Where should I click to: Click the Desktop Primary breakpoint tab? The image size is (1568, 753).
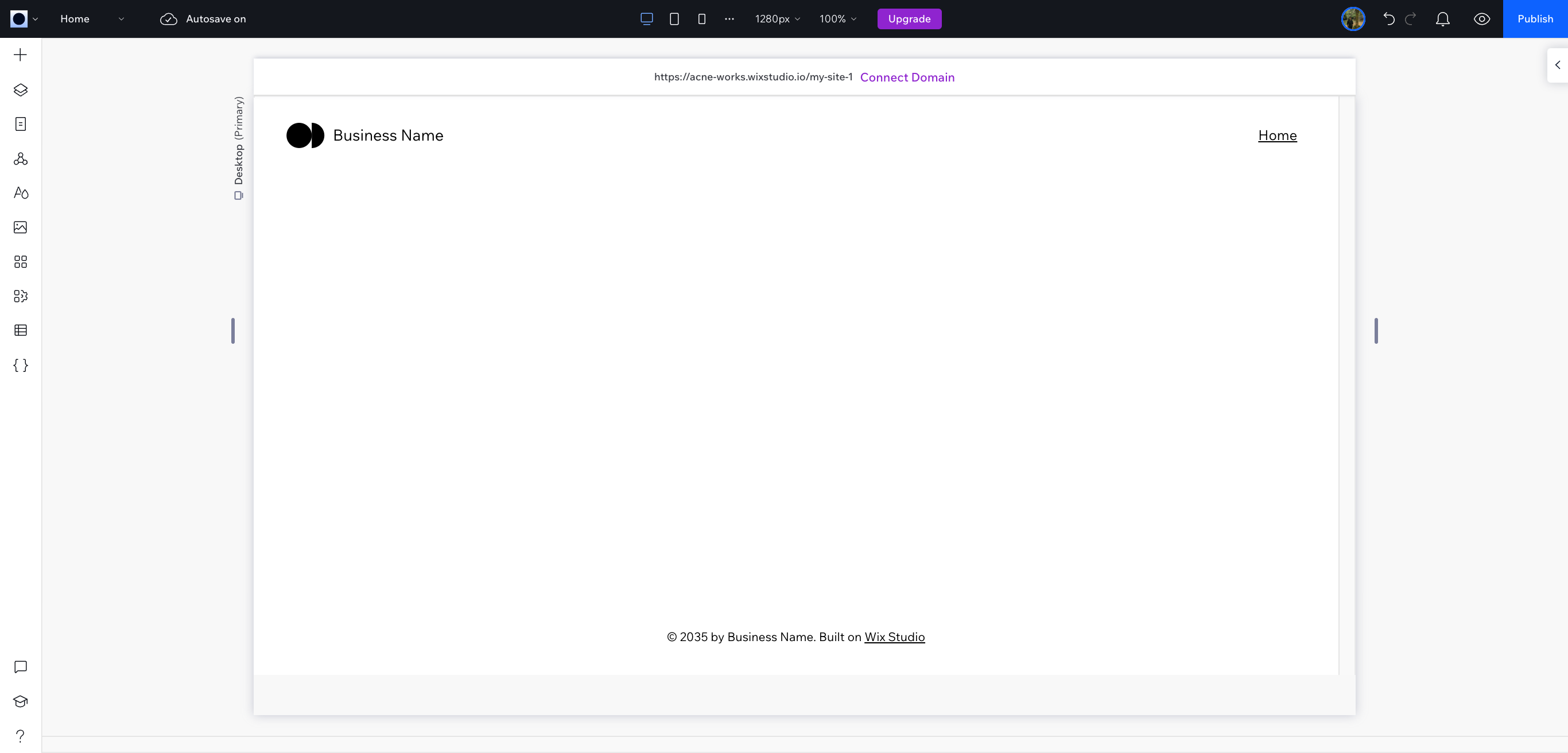coord(239,147)
